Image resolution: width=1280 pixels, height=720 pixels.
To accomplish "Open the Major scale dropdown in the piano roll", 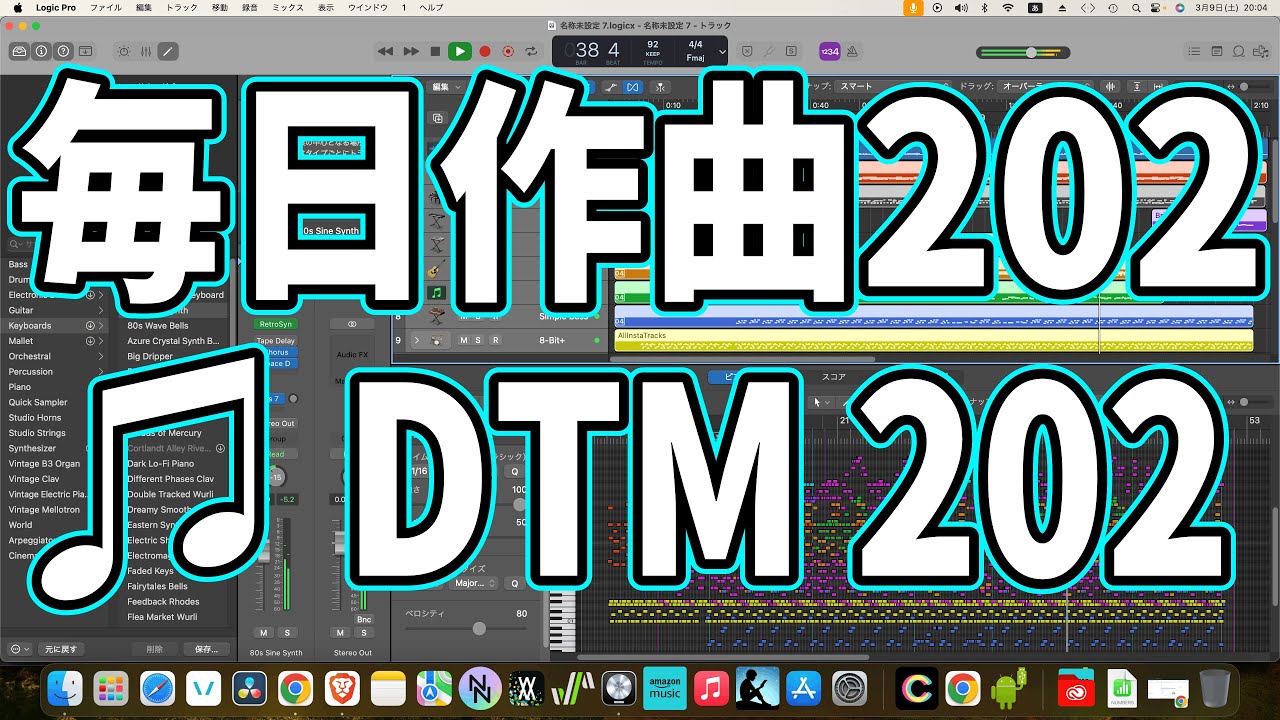I will tap(473, 583).
